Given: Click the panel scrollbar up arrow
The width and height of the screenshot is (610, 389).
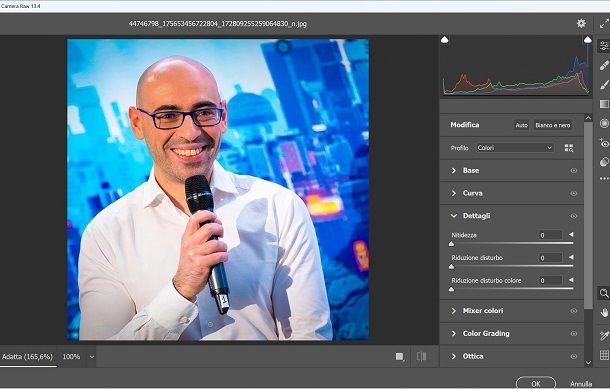Looking at the screenshot, I should click(x=588, y=117).
